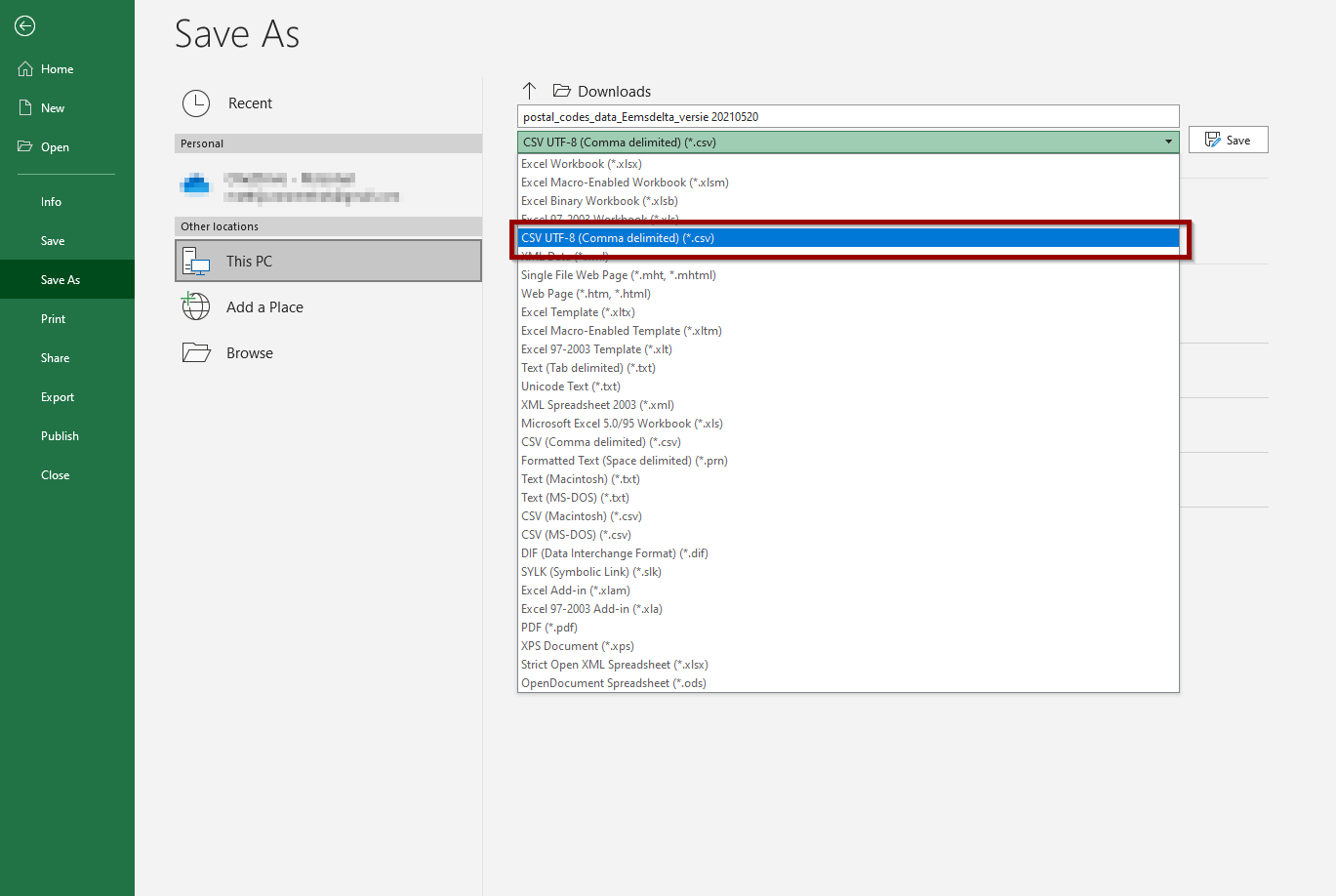Click the New document icon

tap(25, 108)
